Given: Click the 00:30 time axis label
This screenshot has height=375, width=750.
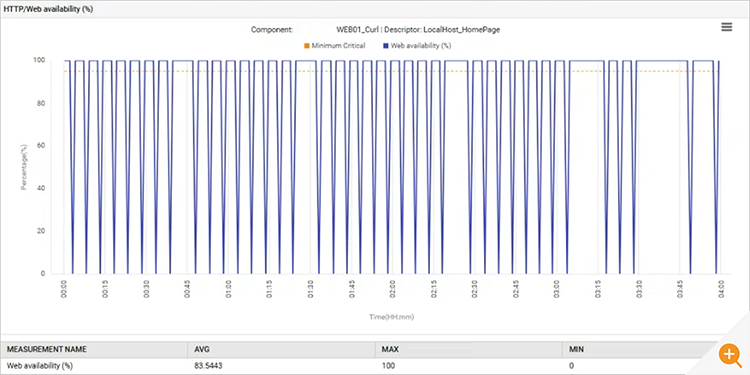Looking at the screenshot, I should pos(146,289).
